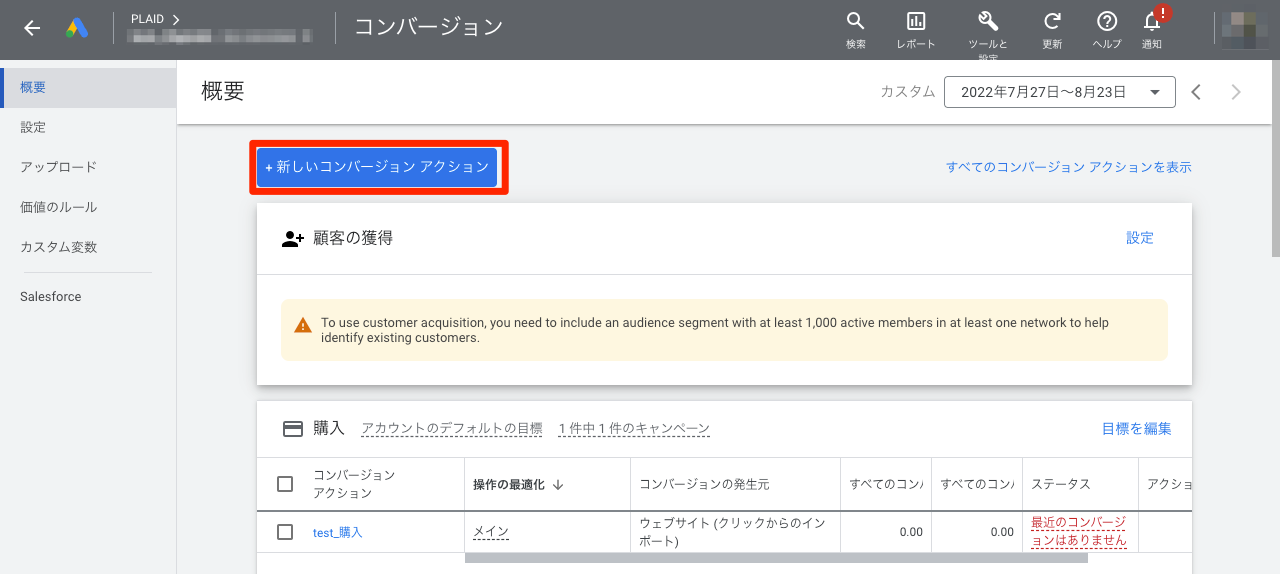The width and height of the screenshot is (1280, 574).
Task: Open Salesforce in the sidebar
Action: coord(88,297)
